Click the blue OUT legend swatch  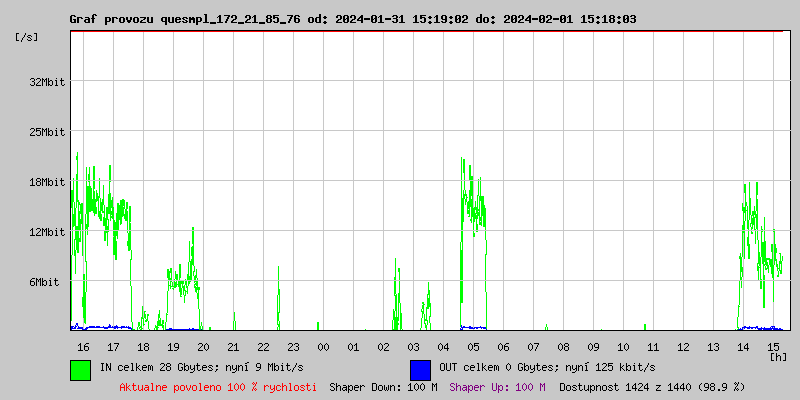point(420,369)
